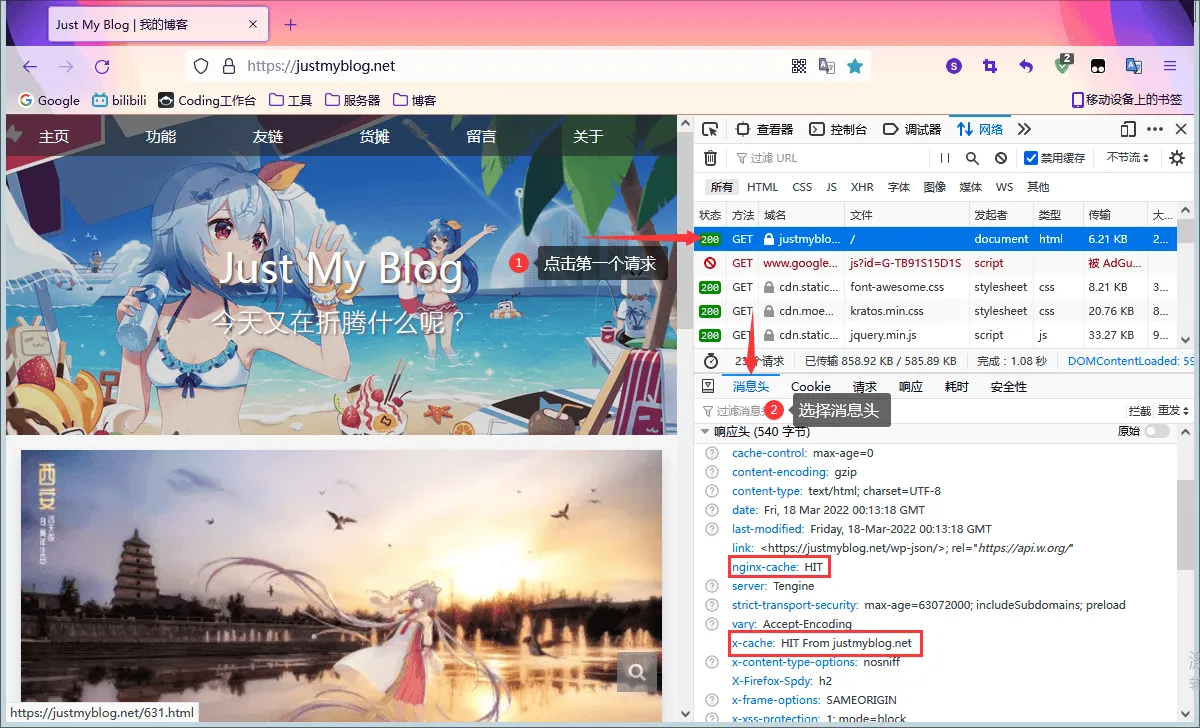Go back with browser back arrow
1200x728 pixels.
(30, 66)
